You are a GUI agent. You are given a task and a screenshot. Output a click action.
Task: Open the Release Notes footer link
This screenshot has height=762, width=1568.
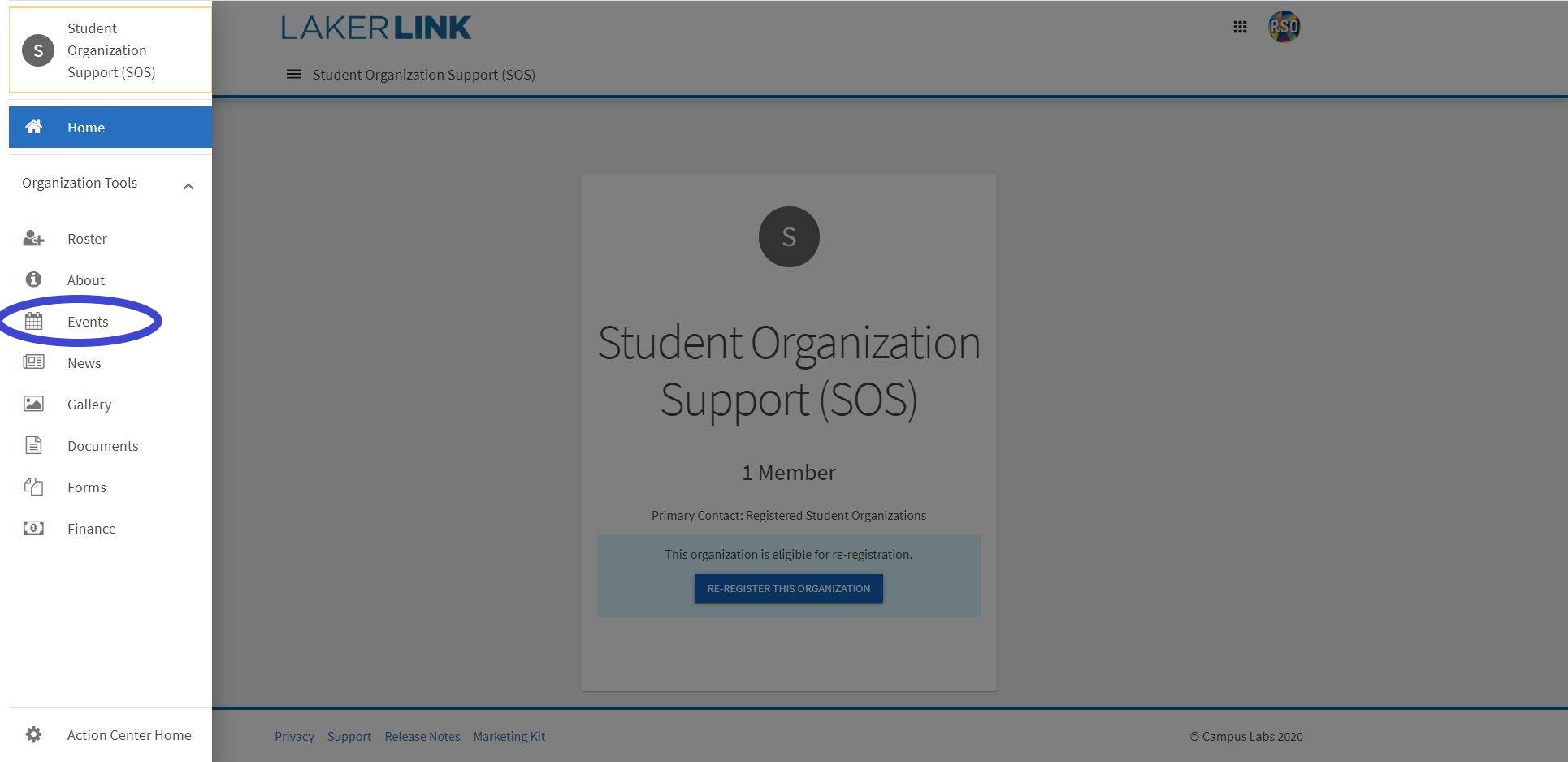pyautogui.click(x=422, y=736)
